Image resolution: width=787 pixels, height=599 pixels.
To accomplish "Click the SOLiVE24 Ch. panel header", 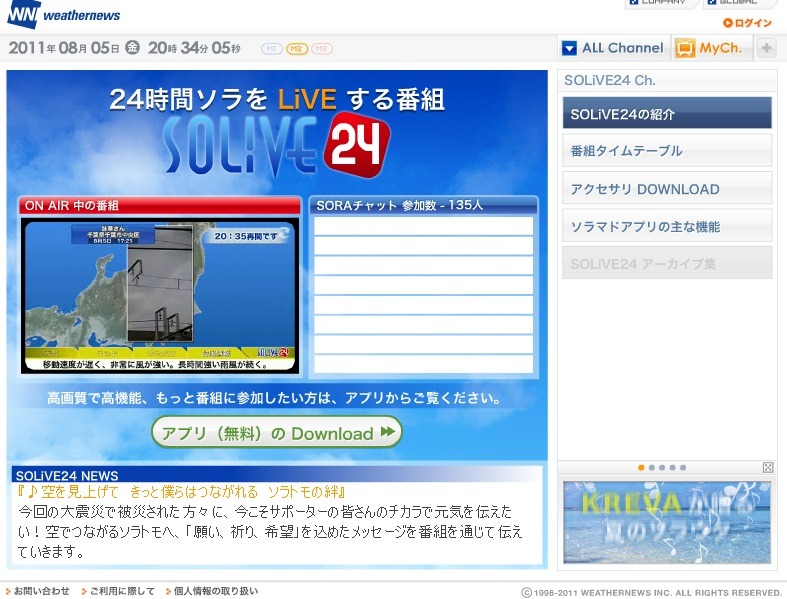I will pos(667,80).
